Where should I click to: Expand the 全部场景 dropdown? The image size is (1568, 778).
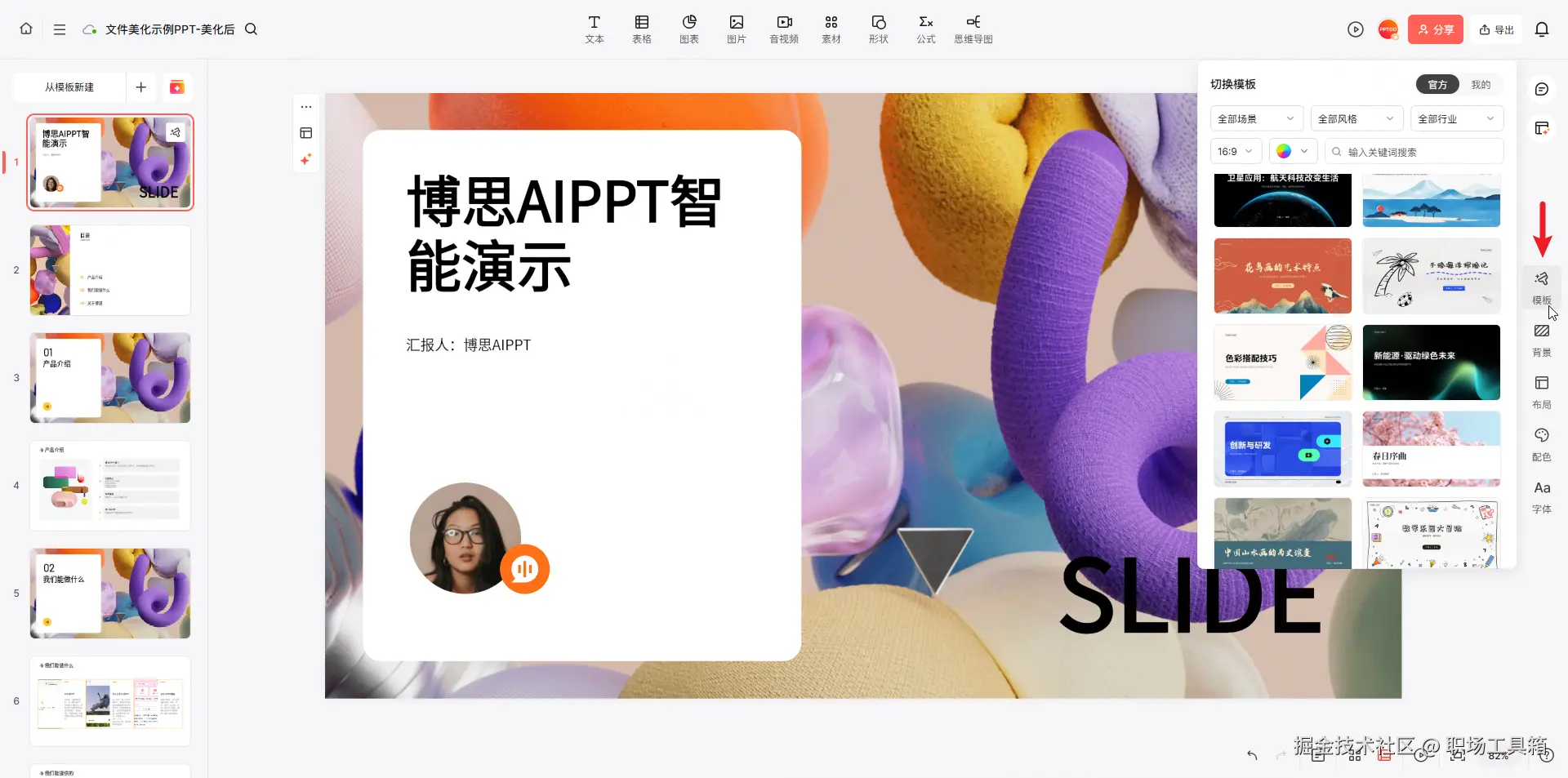[1257, 119]
